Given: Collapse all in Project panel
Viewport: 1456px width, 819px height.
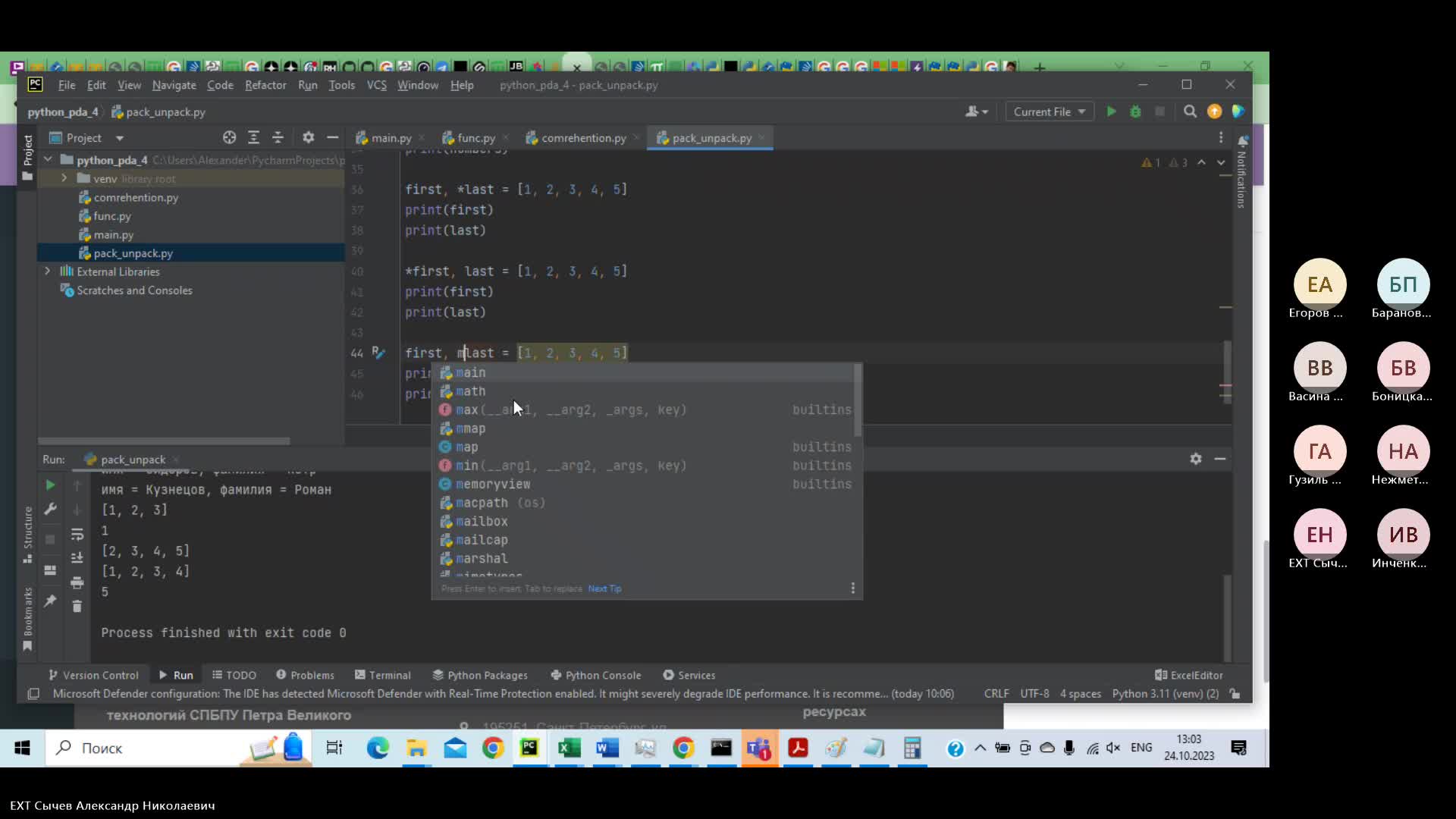Looking at the screenshot, I should click(278, 137).
